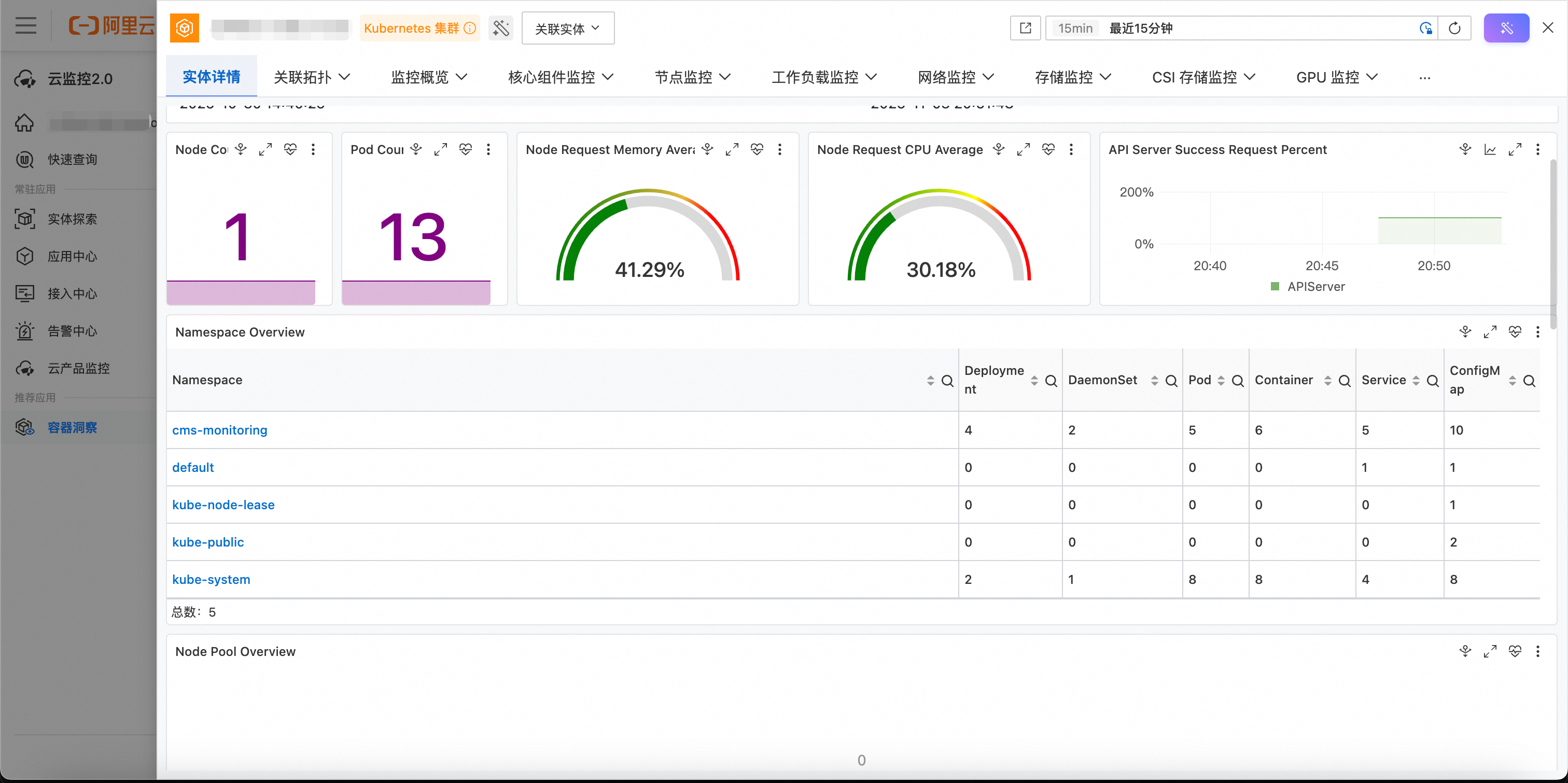
Task: Click line chart icon on API Server panel
Action: pyautogui.click(x=1490, y=149)
